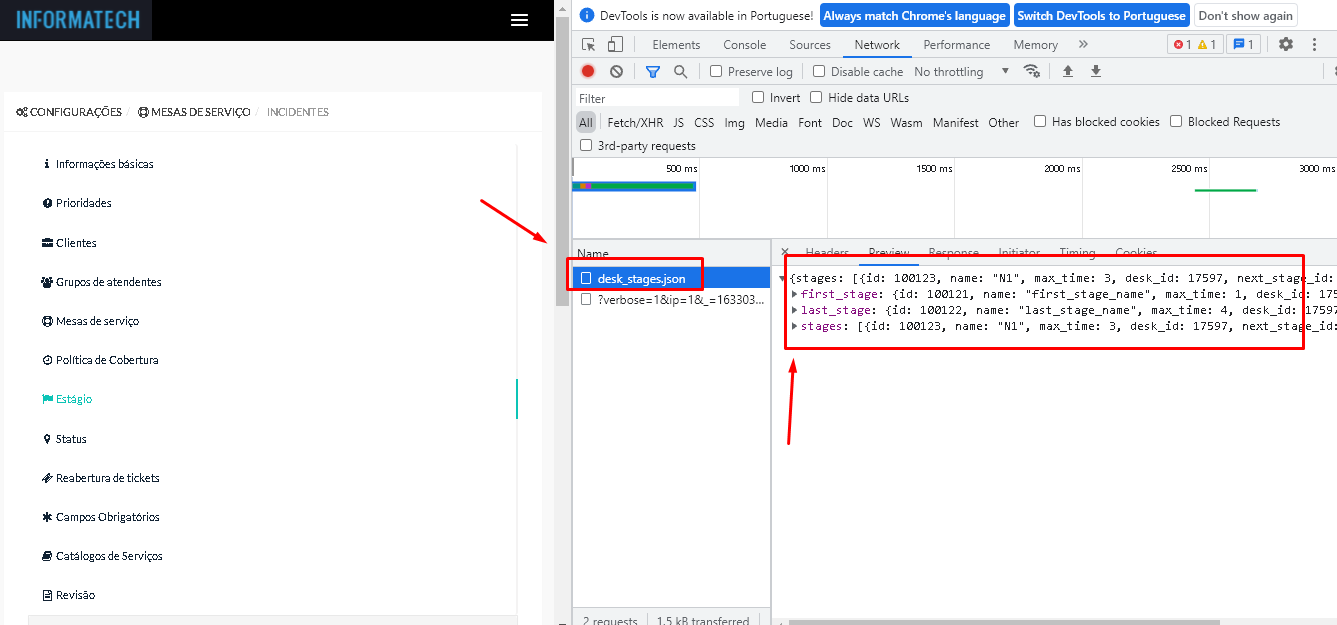Select the Network tab
The image size is (1337, 625).
tap(877, 45)
